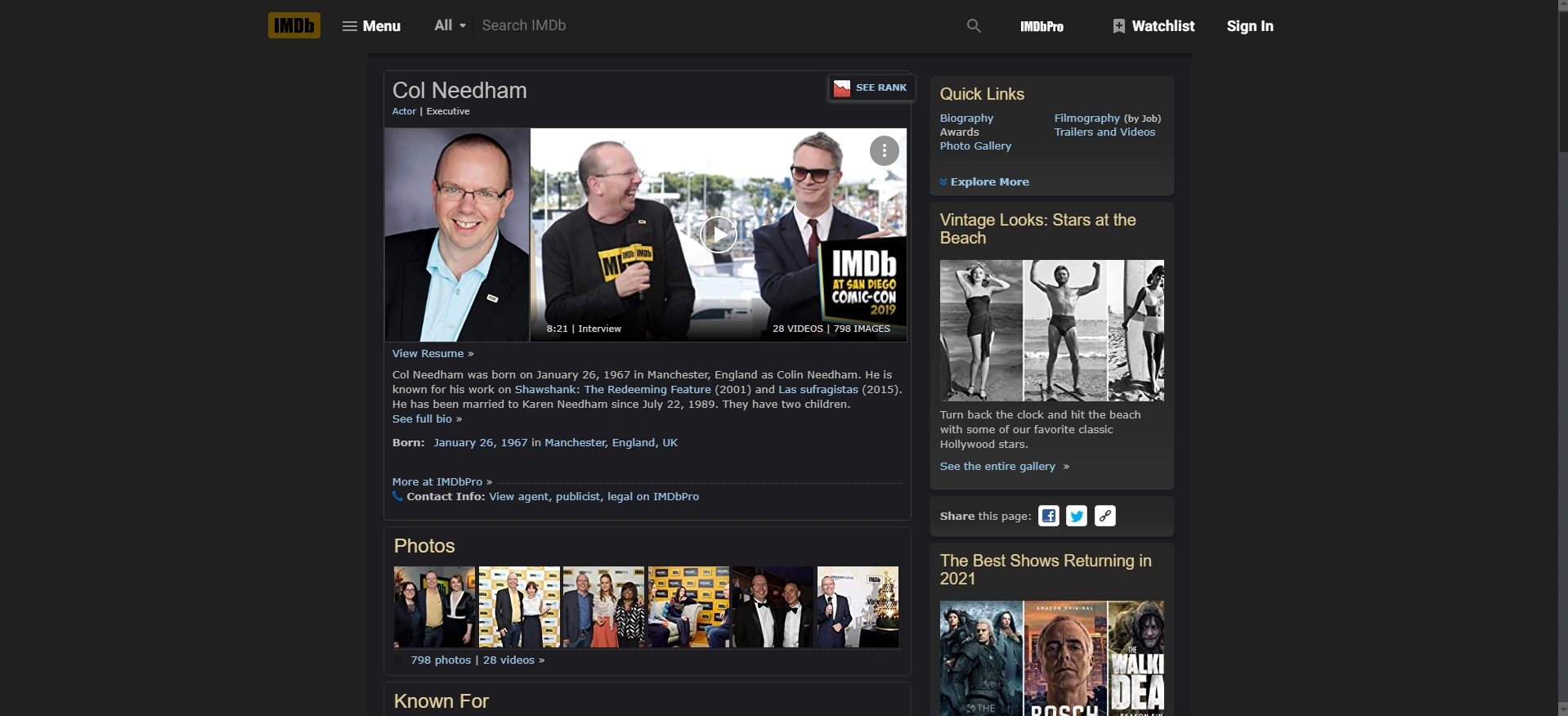1568x716 pixels.
Task: Open Photo Gallery in Quick Links
Action: (975, 145)
